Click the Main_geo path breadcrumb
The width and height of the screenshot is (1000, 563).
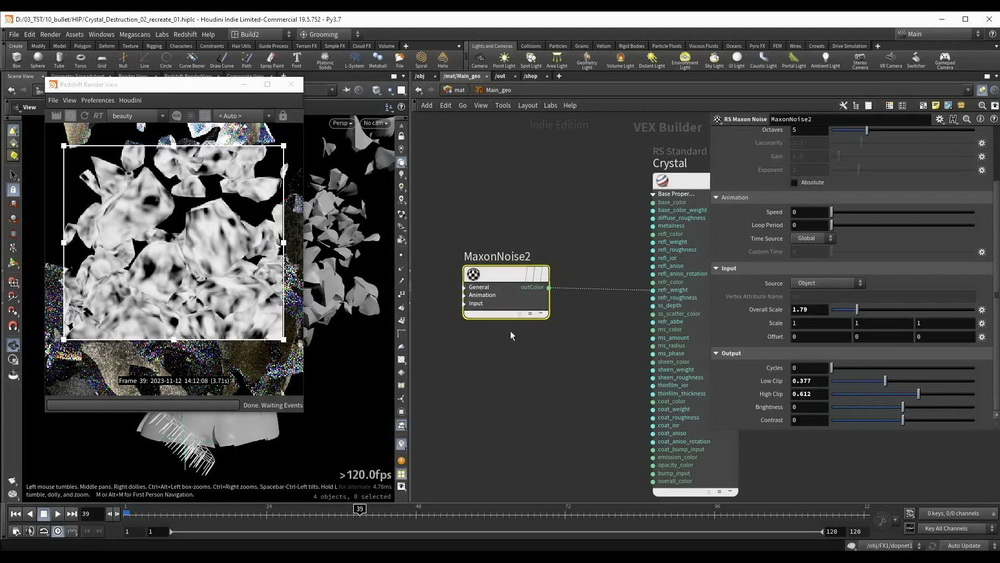point(497,90)
